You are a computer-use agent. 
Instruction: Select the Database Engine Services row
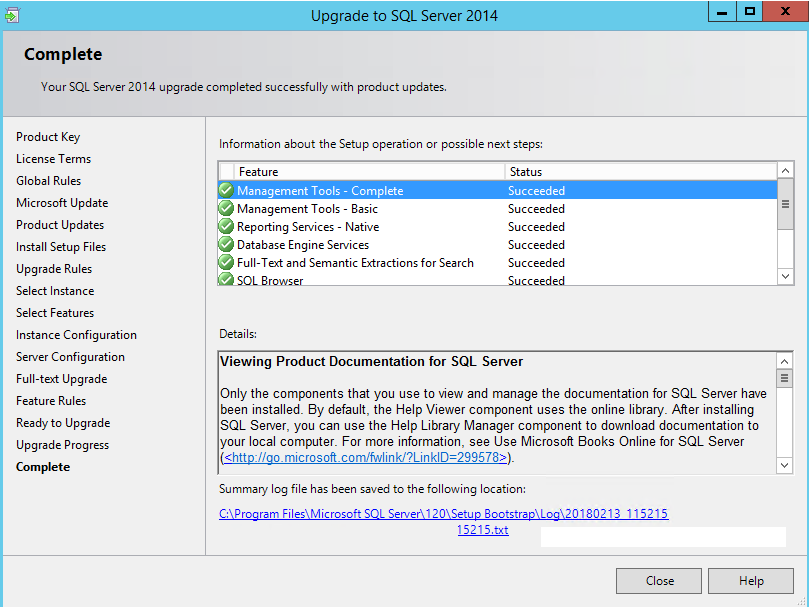pos(497,245)
